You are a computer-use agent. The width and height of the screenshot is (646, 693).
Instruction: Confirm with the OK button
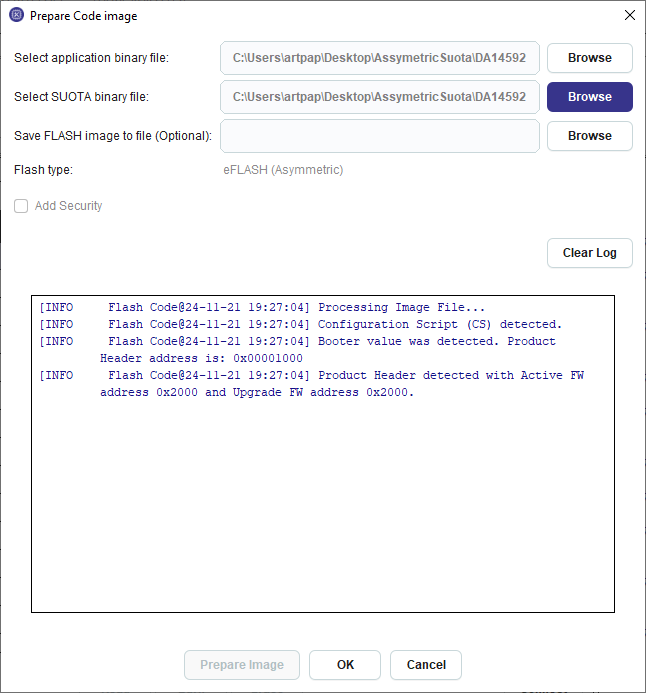345,665
